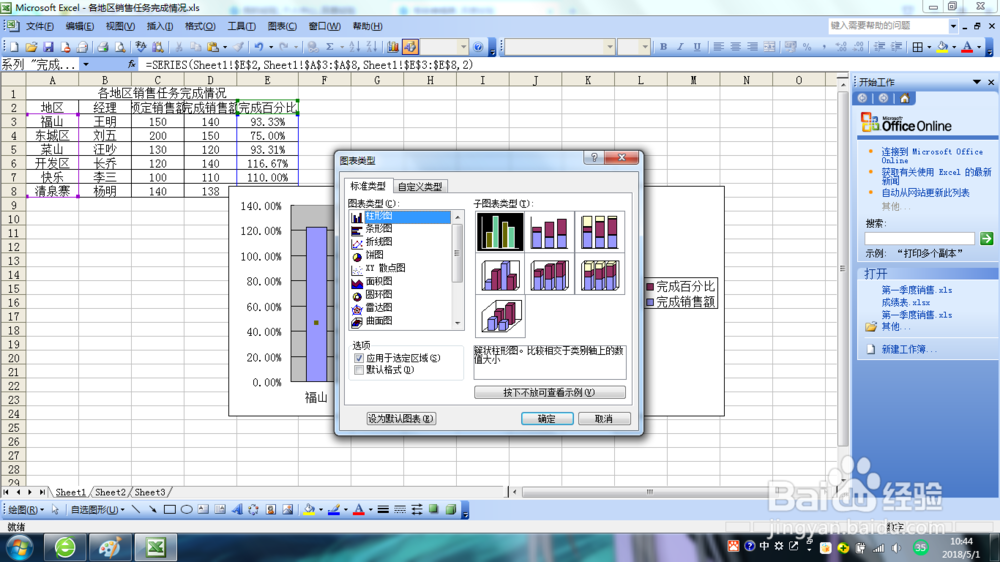Click the Line Style drawing icon
The width and height of the screenshot is (1000, 562).
(383, 510)
